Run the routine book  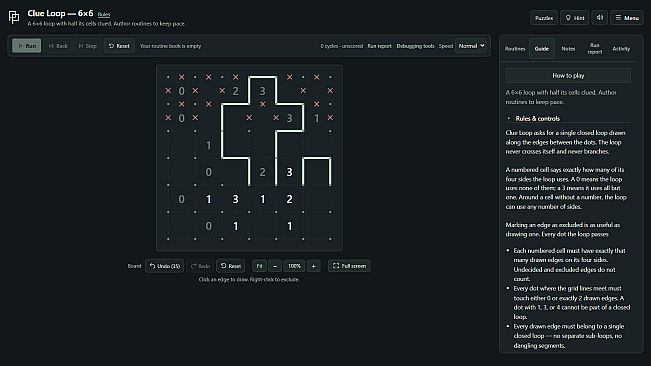27,46
